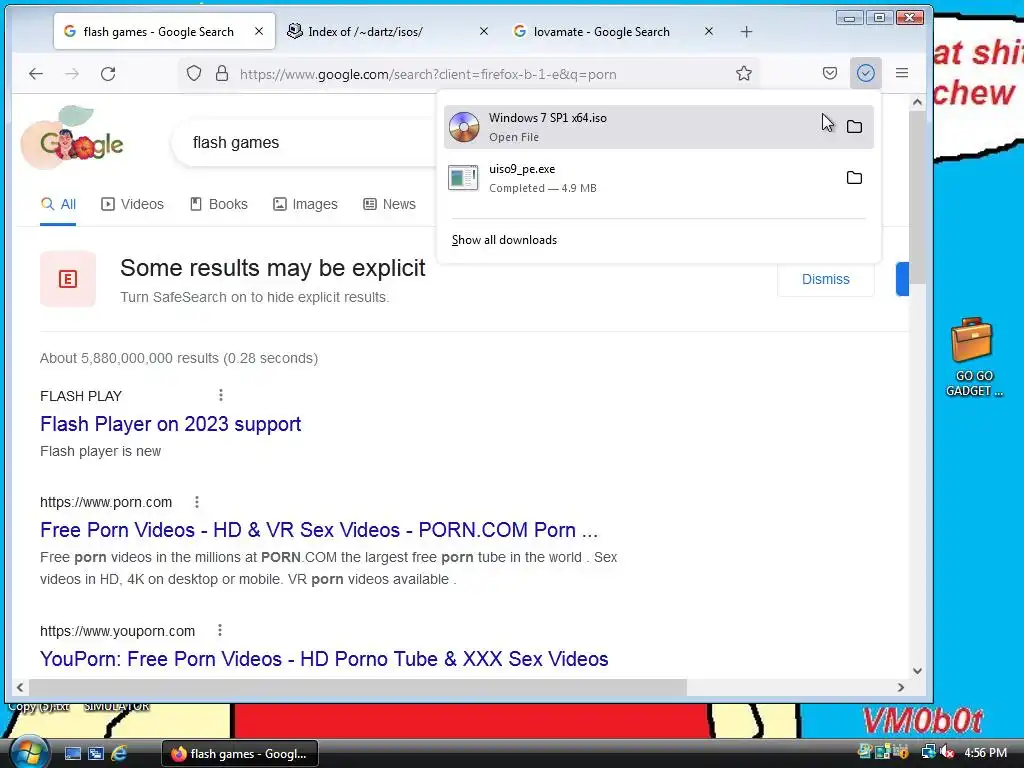
Task: Switch to News search results
Action: coord(389,204)
